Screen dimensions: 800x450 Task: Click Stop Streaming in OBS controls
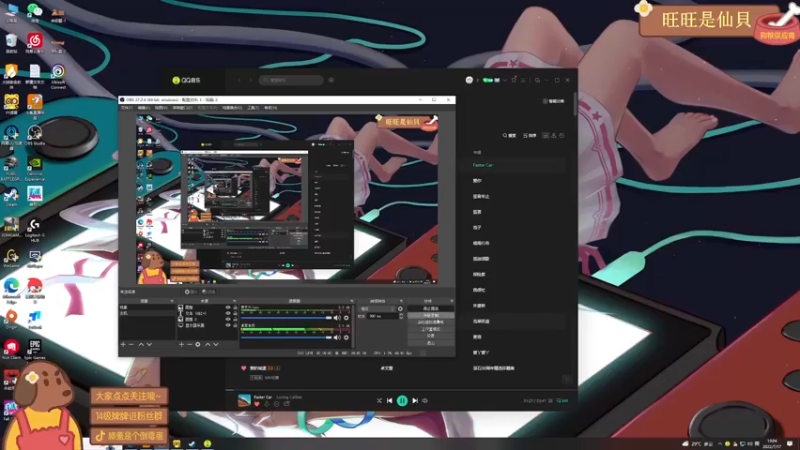tap(431, 308)
